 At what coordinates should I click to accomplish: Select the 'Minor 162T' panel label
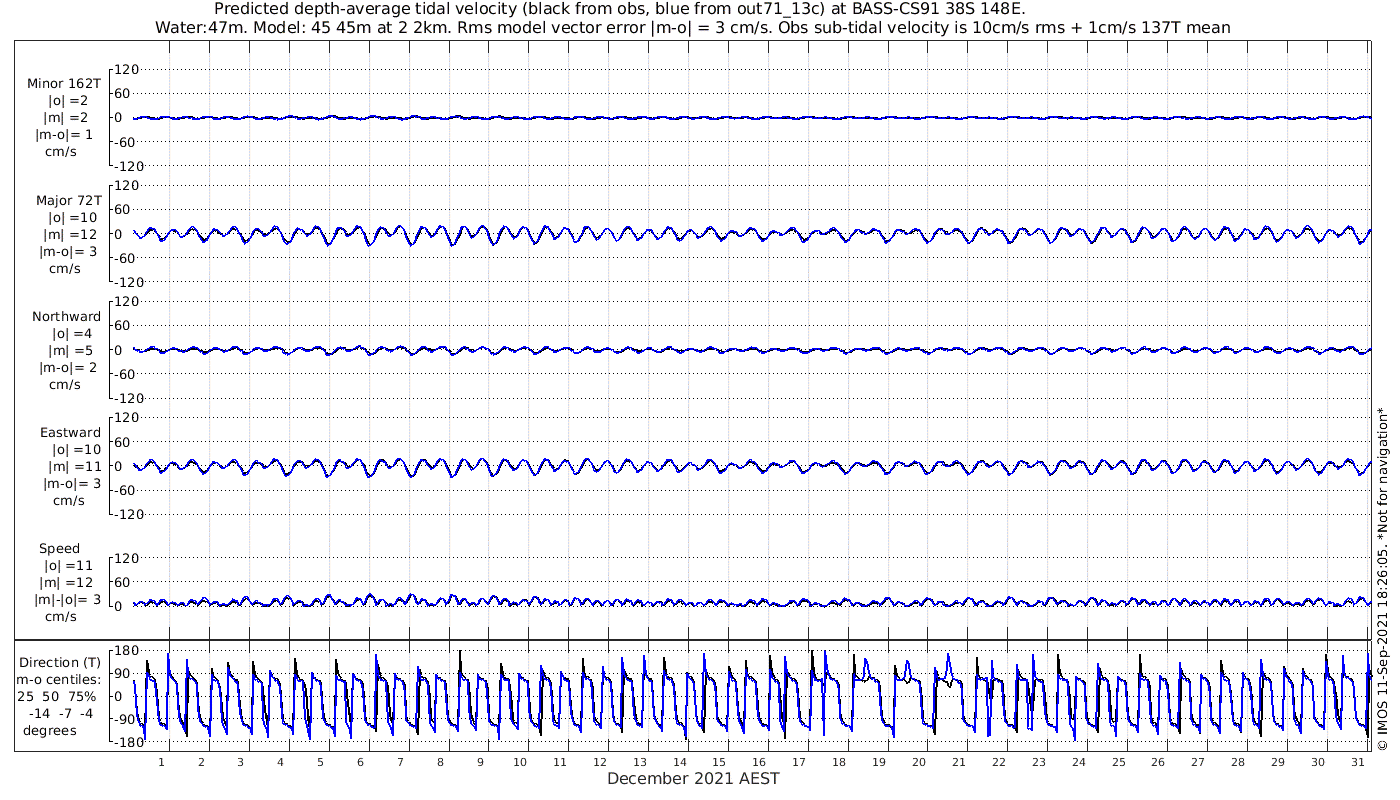64,84
